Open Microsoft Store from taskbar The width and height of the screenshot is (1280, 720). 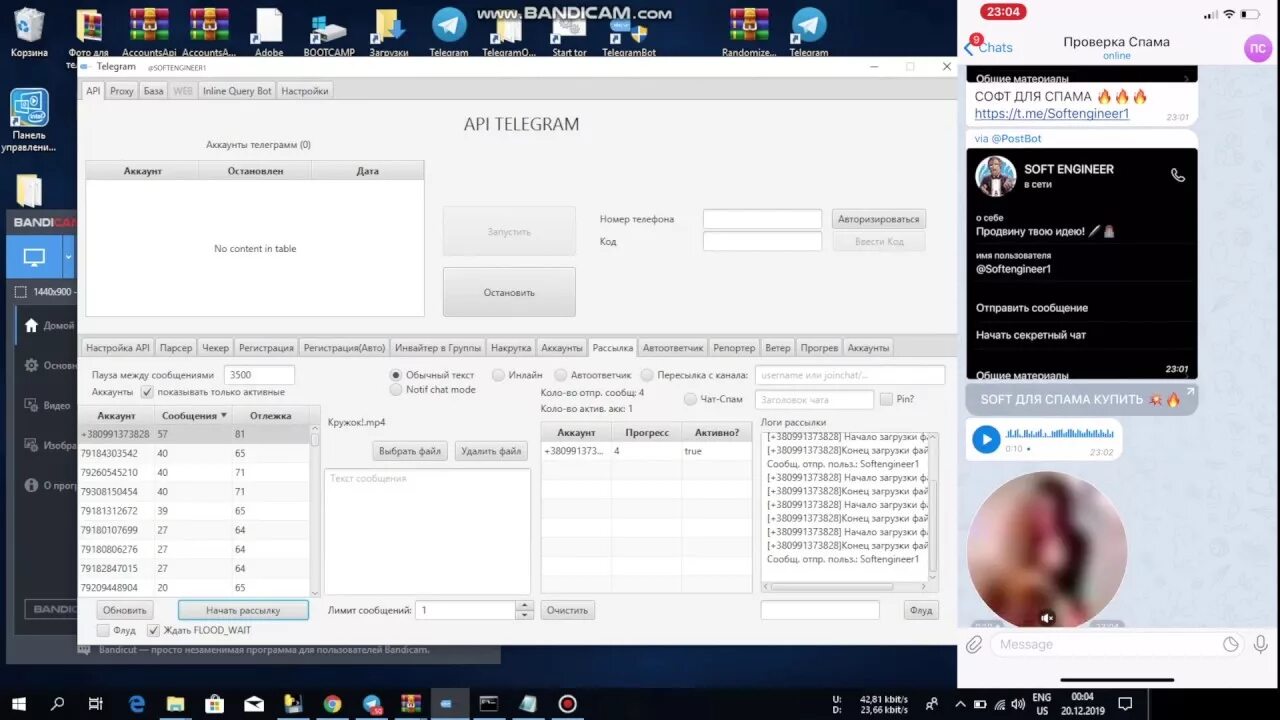[x=214, y=704]
